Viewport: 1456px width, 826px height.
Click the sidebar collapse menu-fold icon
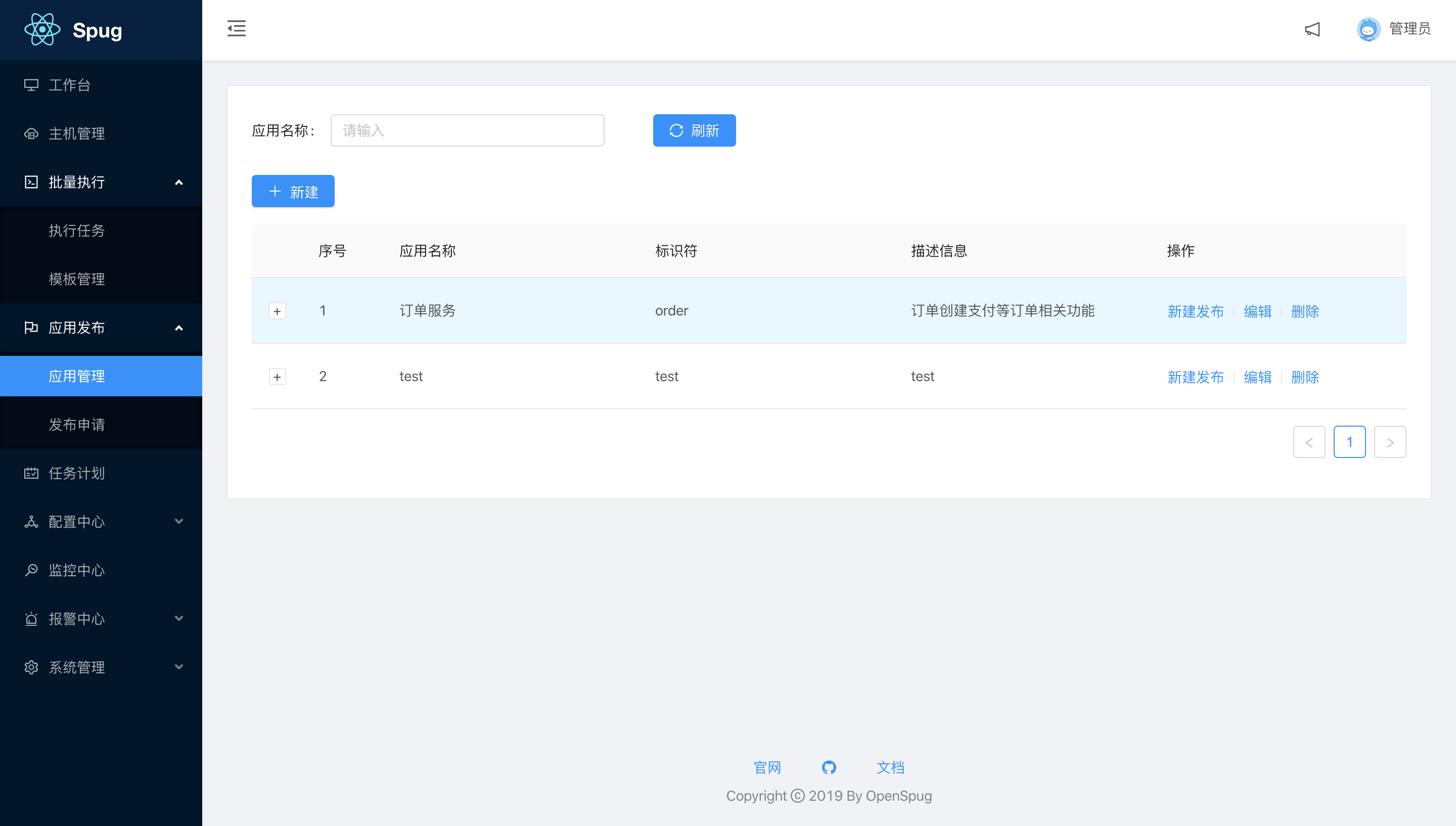[x=237, y=28]
